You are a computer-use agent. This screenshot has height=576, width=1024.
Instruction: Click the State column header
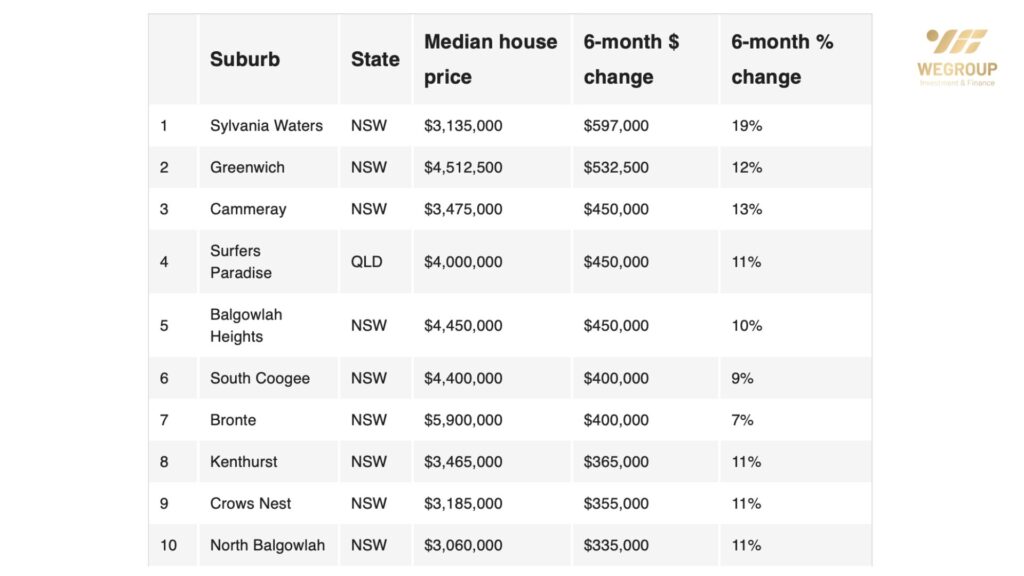pos(375,59)
